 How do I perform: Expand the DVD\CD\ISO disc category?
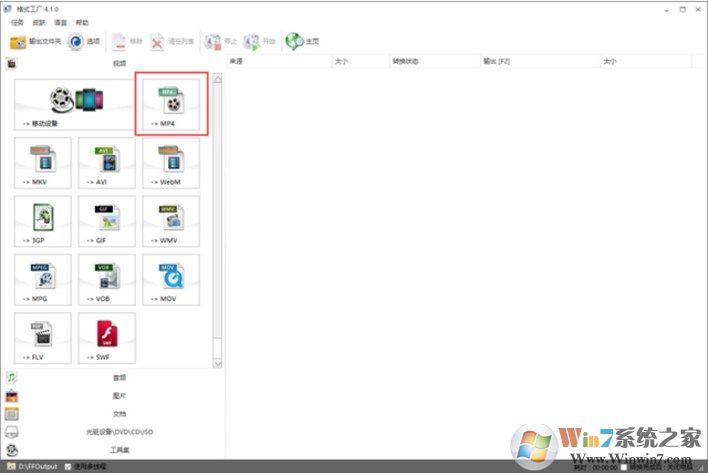tap(119, 432)
